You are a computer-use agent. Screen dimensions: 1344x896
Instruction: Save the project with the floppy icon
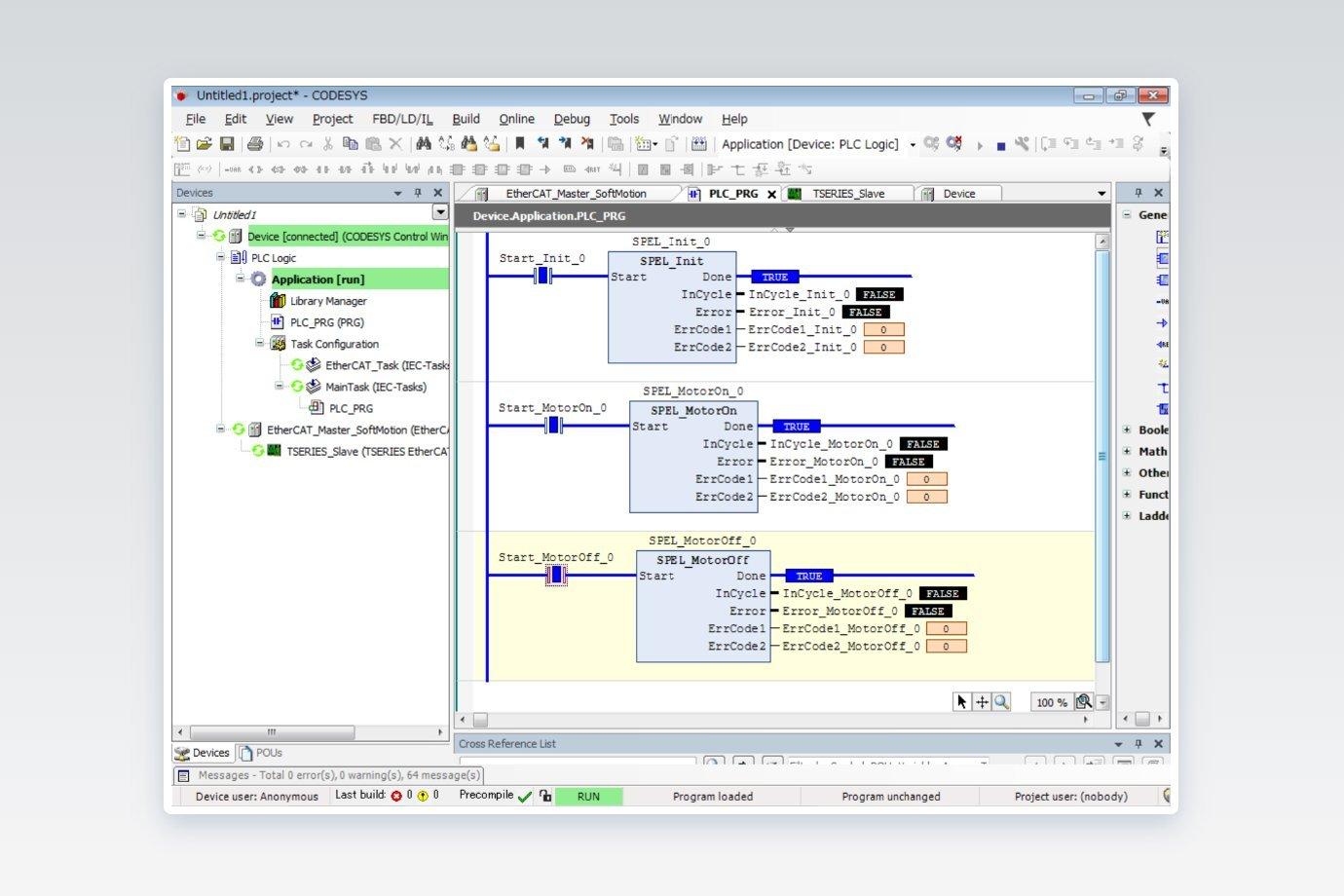click(227, 144)
